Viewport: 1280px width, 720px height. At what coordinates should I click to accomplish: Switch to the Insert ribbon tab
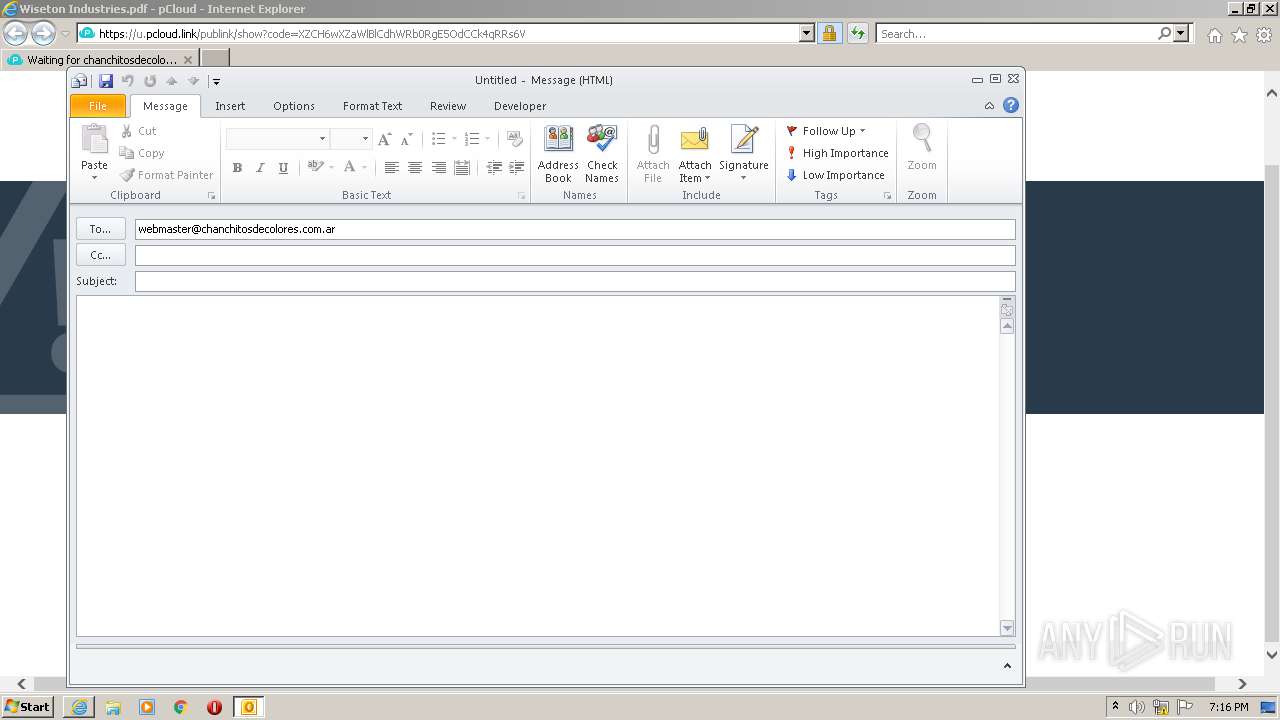(230, 106)
